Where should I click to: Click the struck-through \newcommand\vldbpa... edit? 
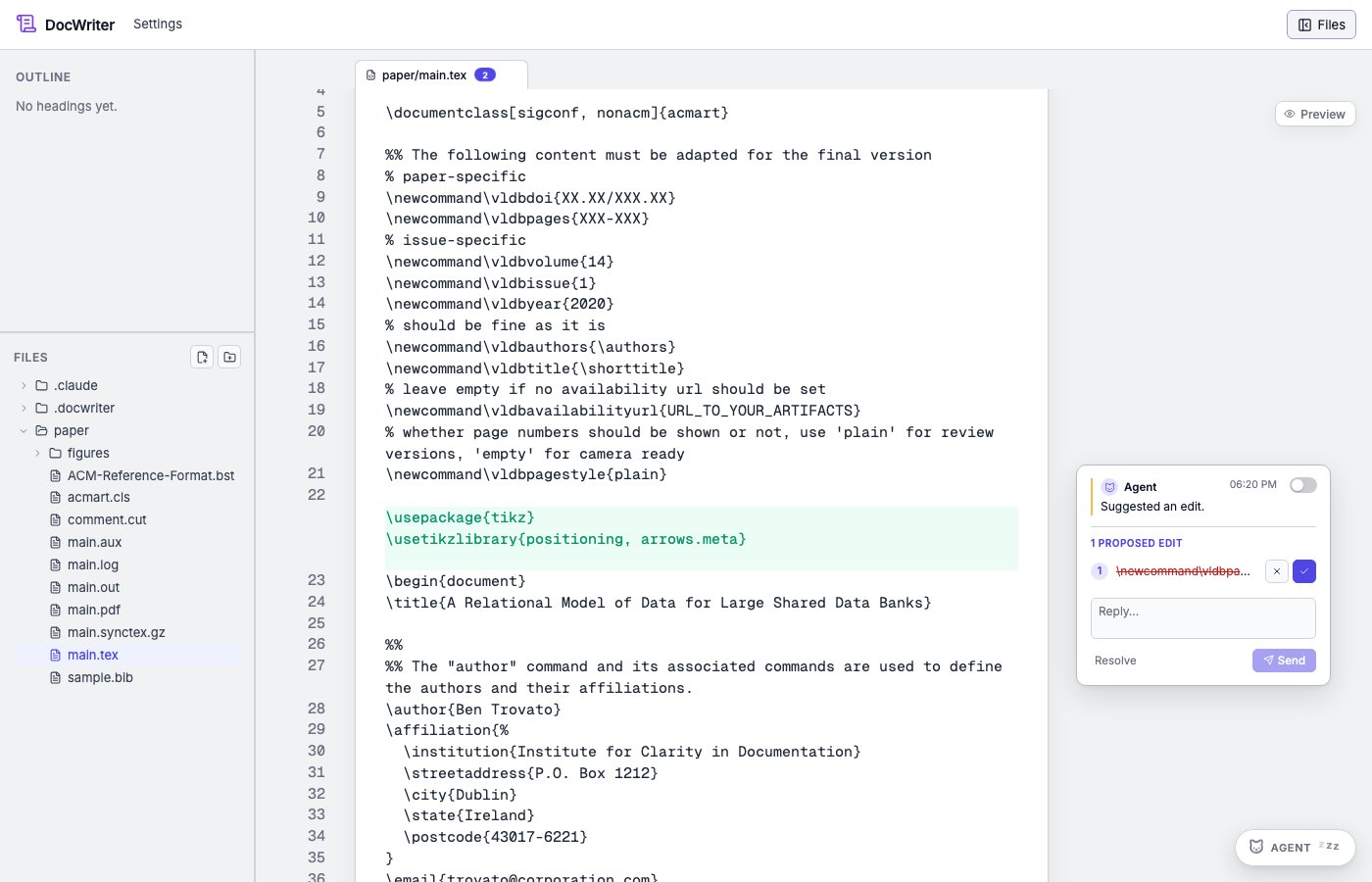[x=1183, y=571]
